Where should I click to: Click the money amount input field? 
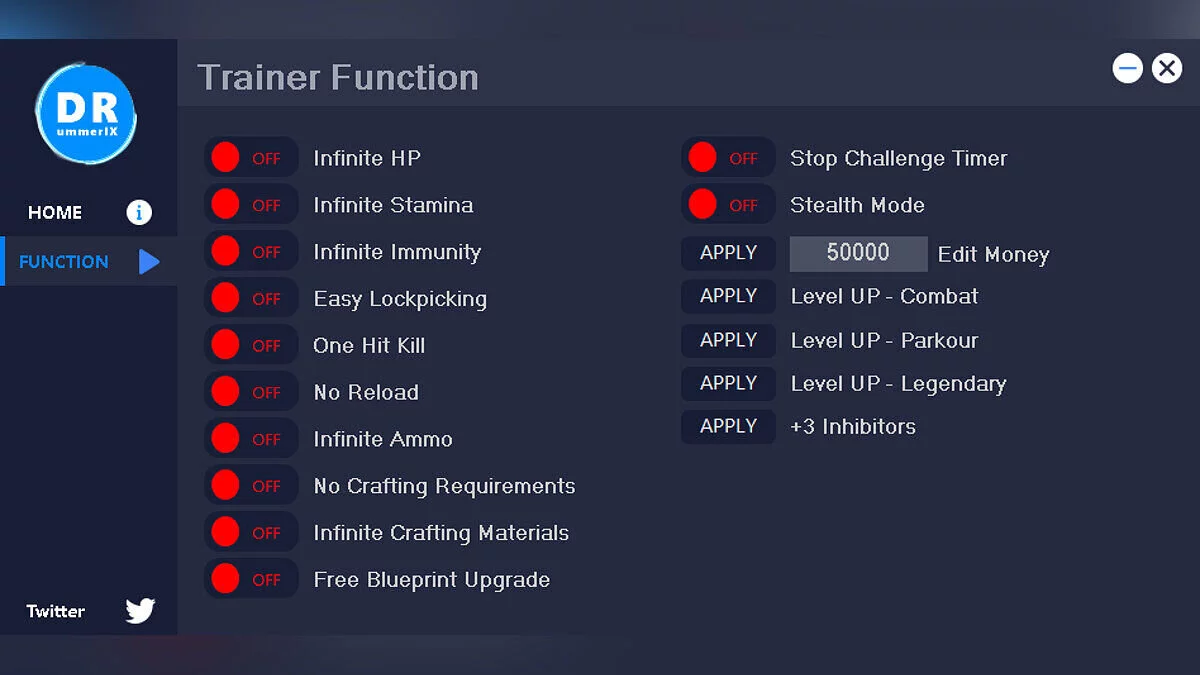point(858,253)
